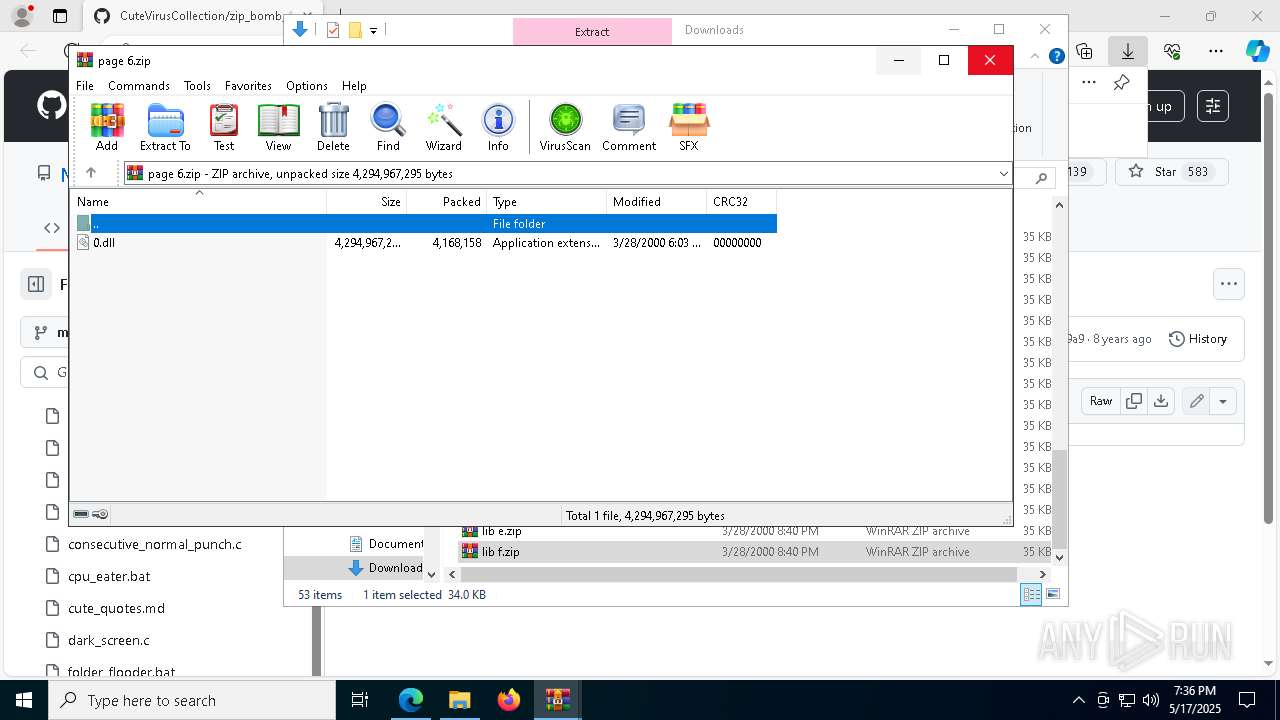Click the SFX toolbar icon
1280x720 pixels.
coord(689,127)
